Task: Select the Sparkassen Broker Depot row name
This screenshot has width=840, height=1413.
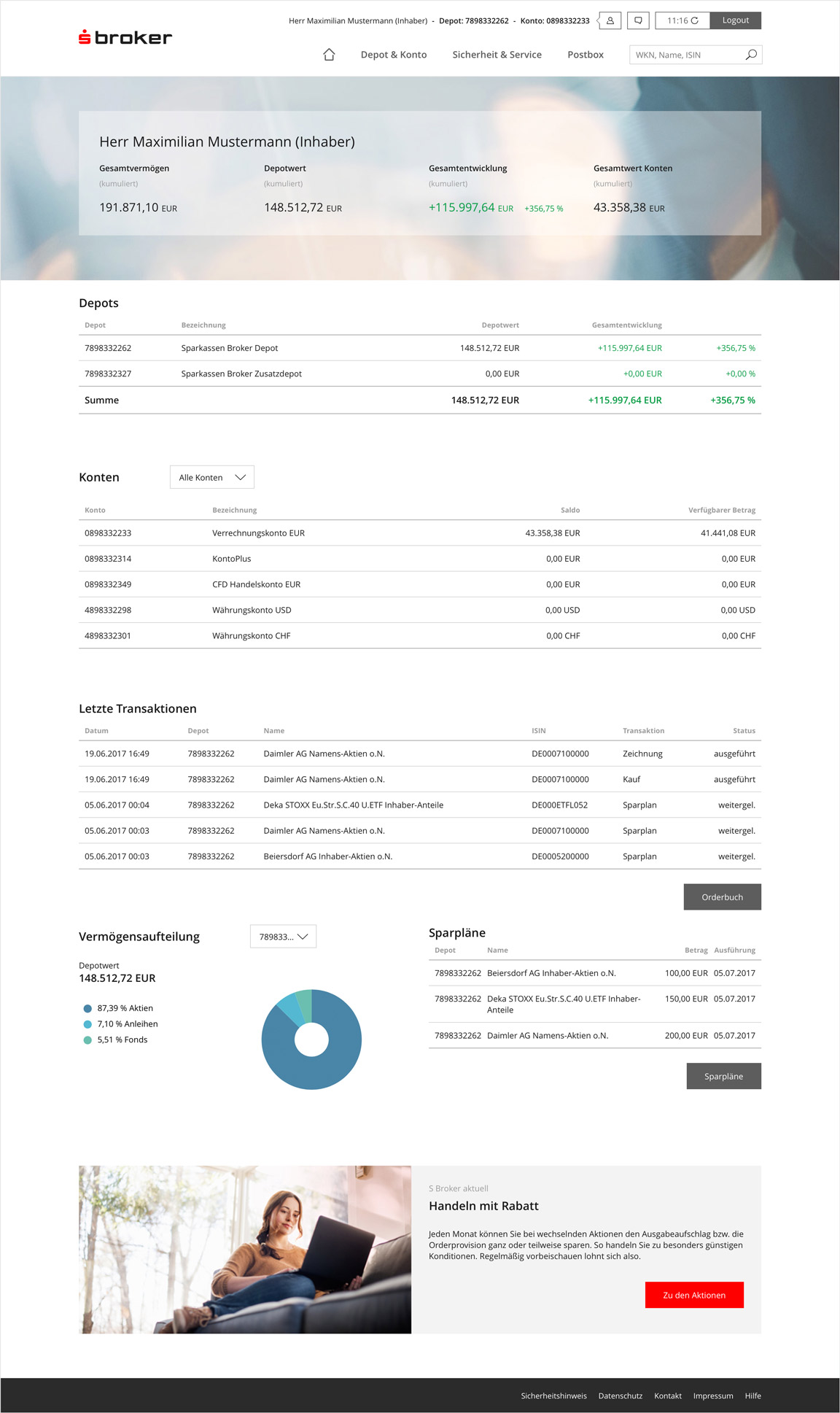Action: (230, 348)
